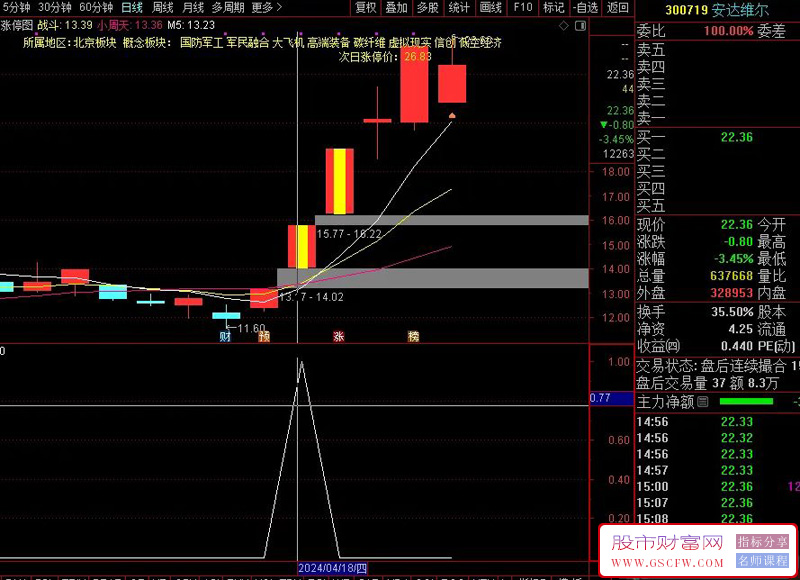Click the 叠加 overlay button

(x=396, y=7)
